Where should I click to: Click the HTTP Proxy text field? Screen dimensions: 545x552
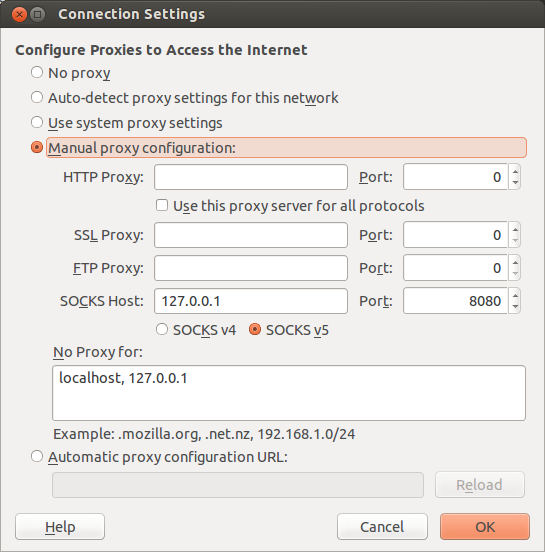[251, 177]
